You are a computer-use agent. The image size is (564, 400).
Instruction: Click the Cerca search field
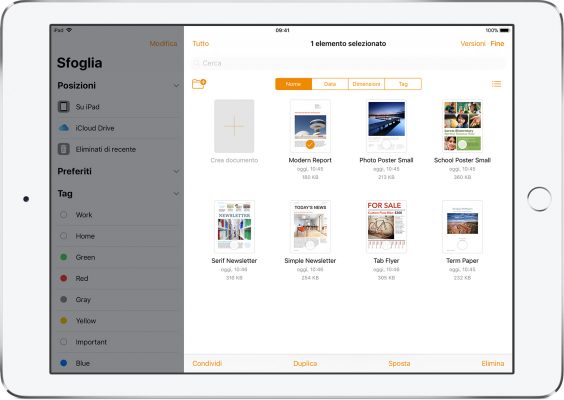pos(348,63)
